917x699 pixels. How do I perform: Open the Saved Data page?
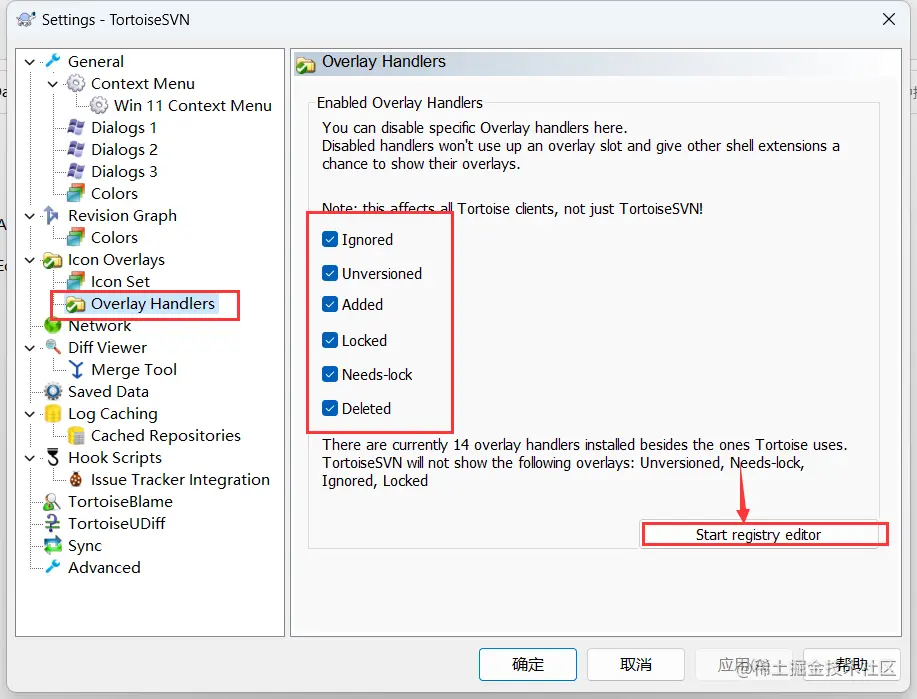tap(108, 392)
